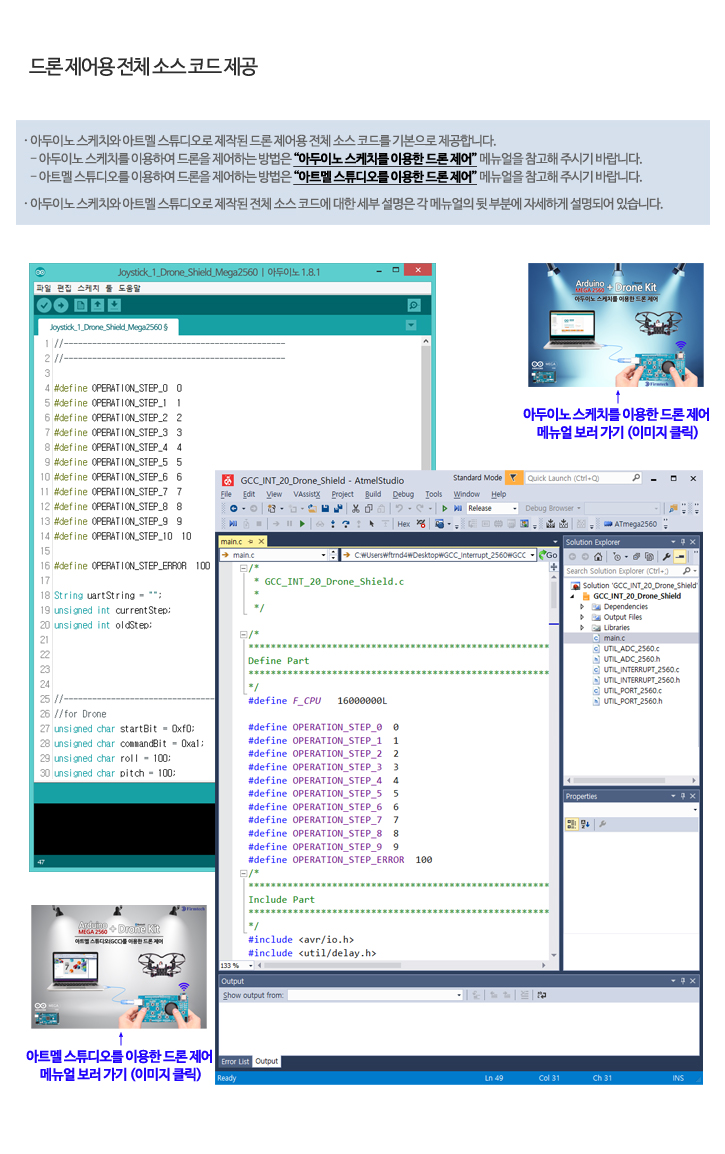Open tab dropdown arrow in Arduino IDE
This screenshot has width=725, height=1154.
tap(411, 325)
